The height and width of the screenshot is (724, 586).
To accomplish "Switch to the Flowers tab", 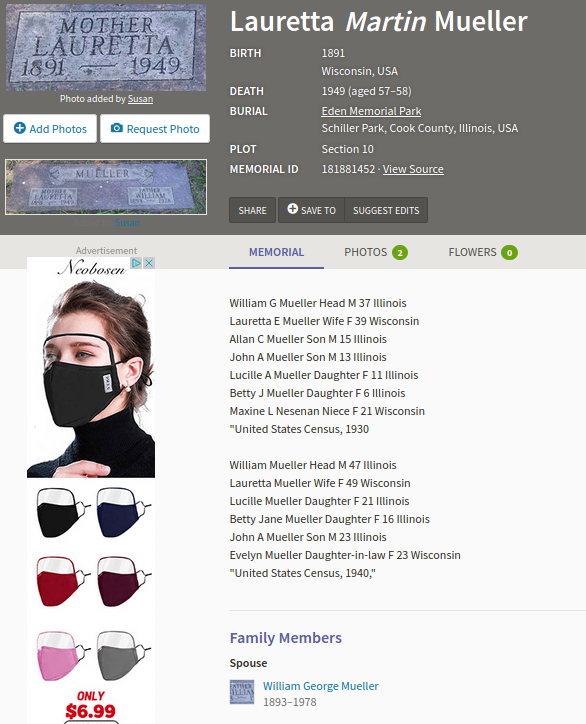I will tap(483, 252).
